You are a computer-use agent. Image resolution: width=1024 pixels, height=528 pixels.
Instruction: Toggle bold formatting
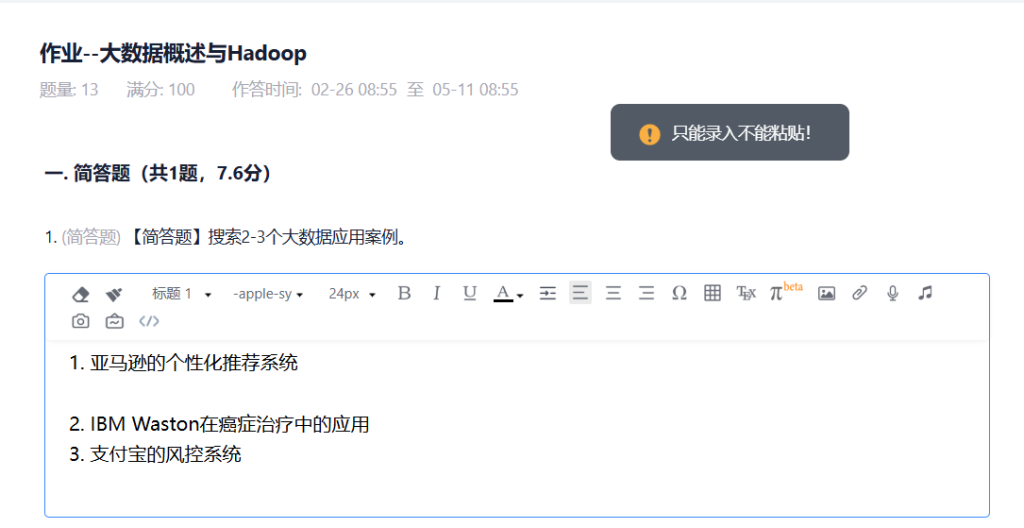404,293
